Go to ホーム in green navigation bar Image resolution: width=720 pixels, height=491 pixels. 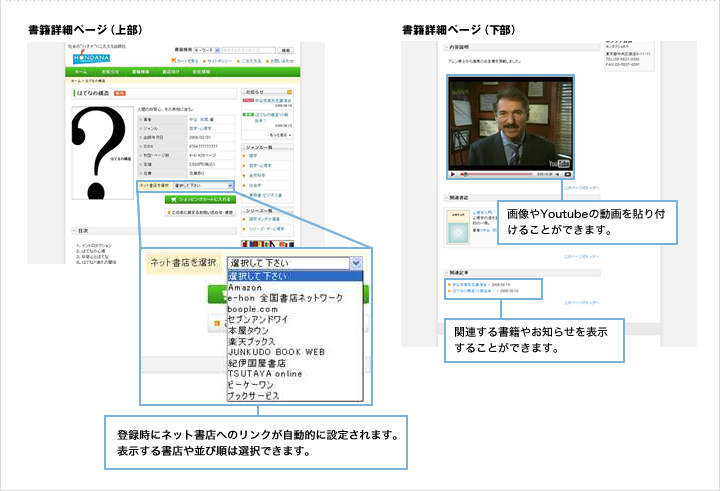81,72
